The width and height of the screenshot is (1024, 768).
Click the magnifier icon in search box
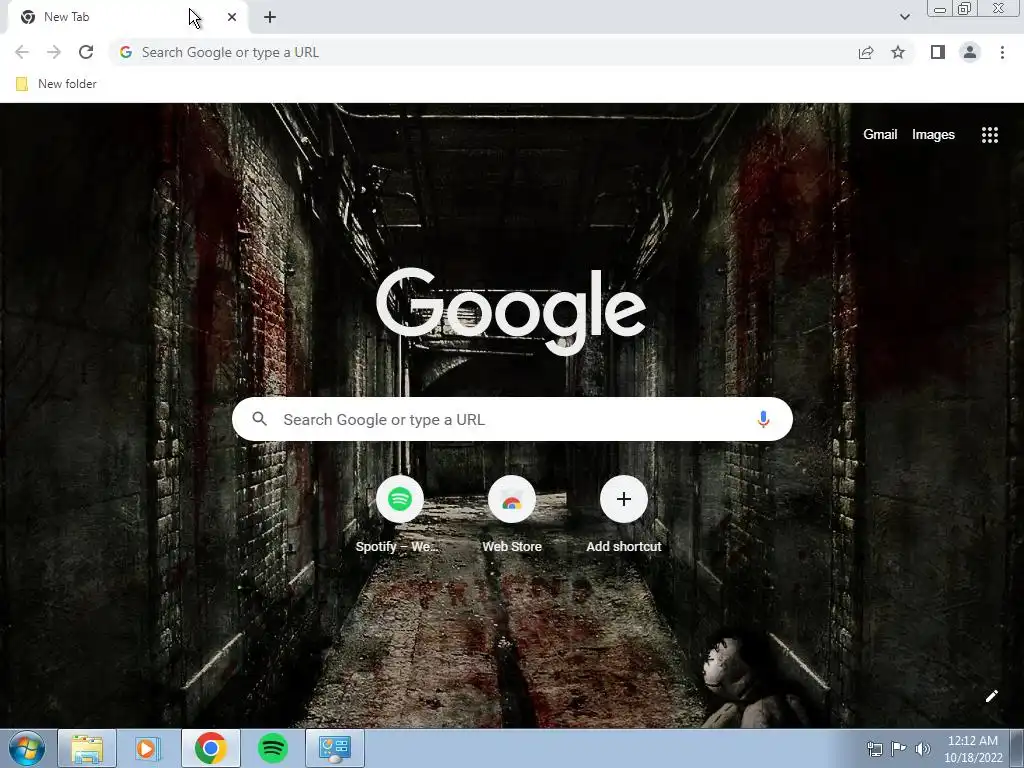pyautogui.click(x=259, y=419)
